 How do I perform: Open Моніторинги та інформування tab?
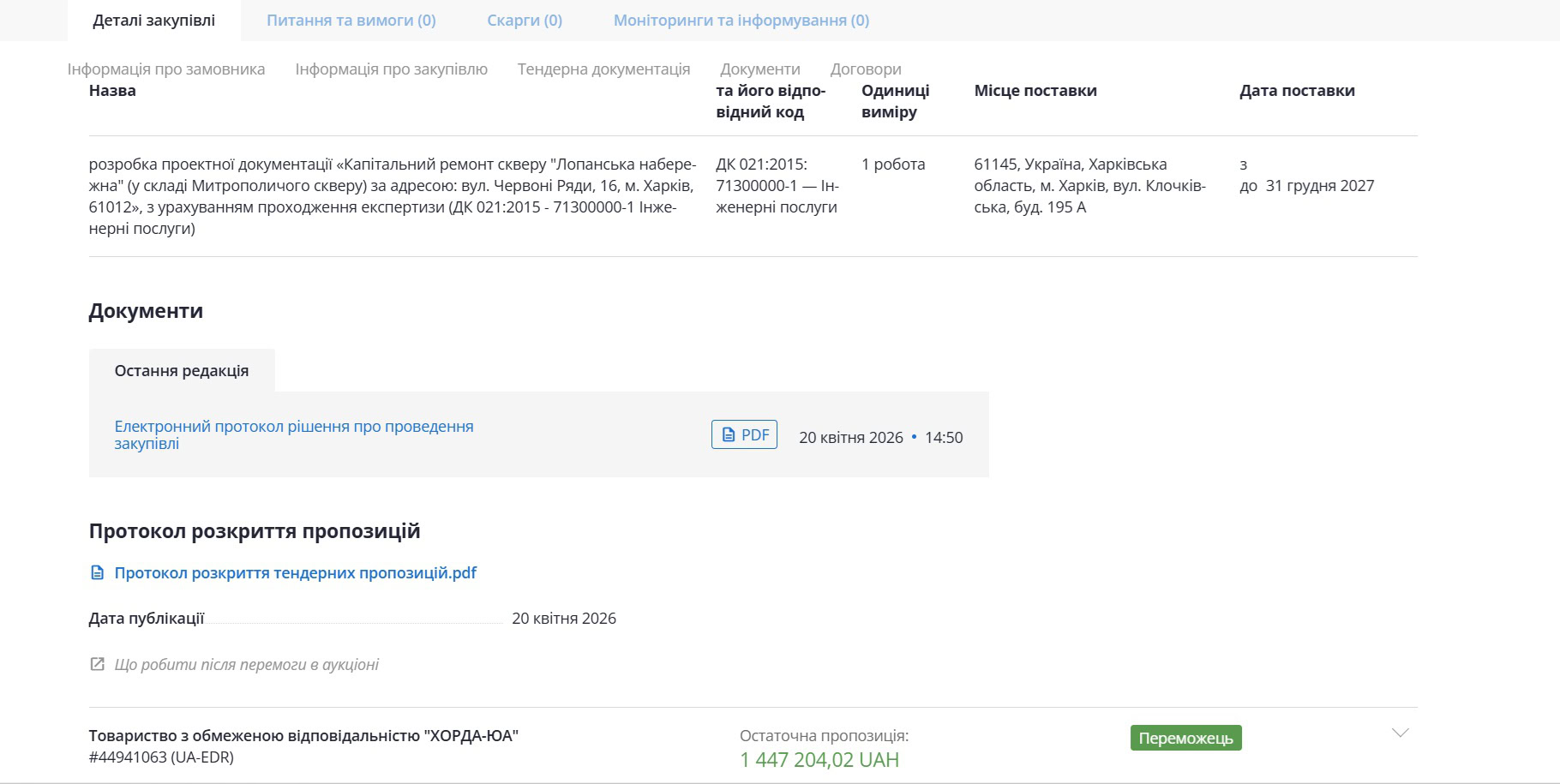(741, 21)
